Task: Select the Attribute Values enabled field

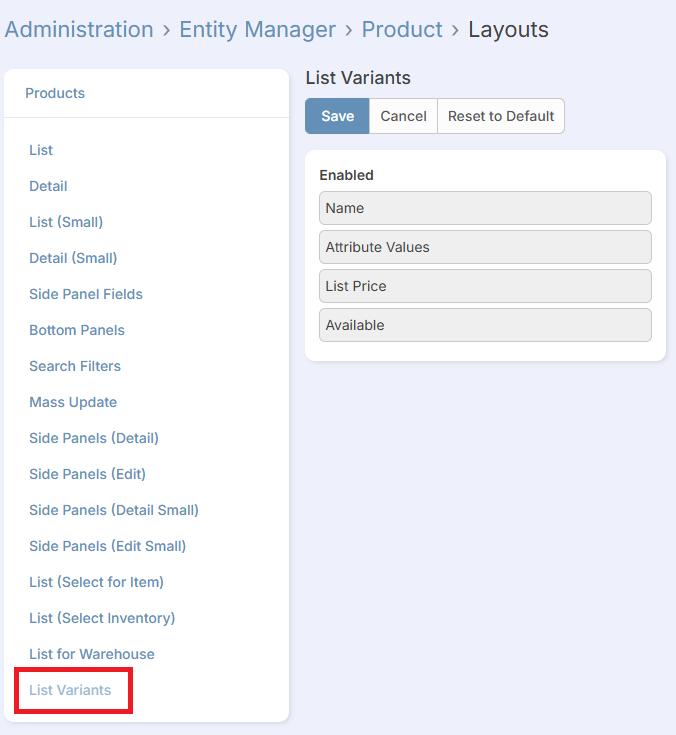Action: (485, 247)
